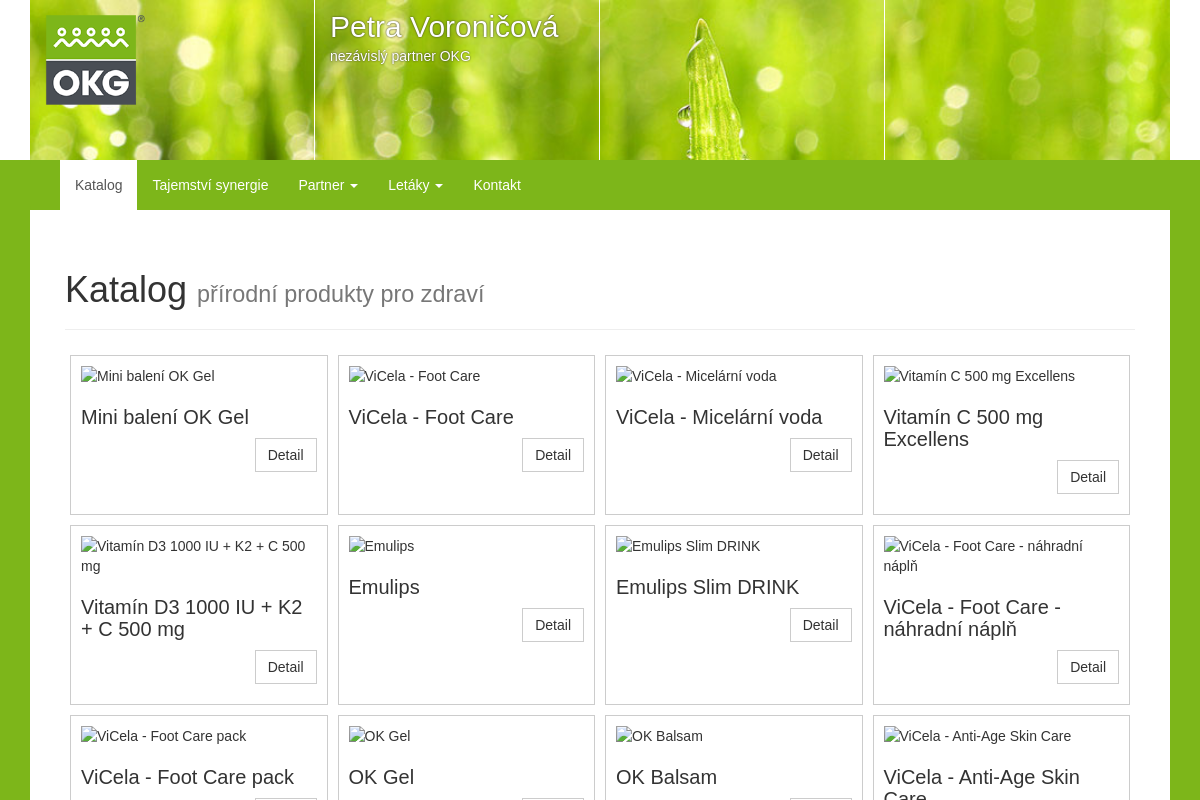This screenshot has width=1200, height=800.
Task: Select the Foot Care - náhradní náplň heading
Action: (x=972, y=618)
